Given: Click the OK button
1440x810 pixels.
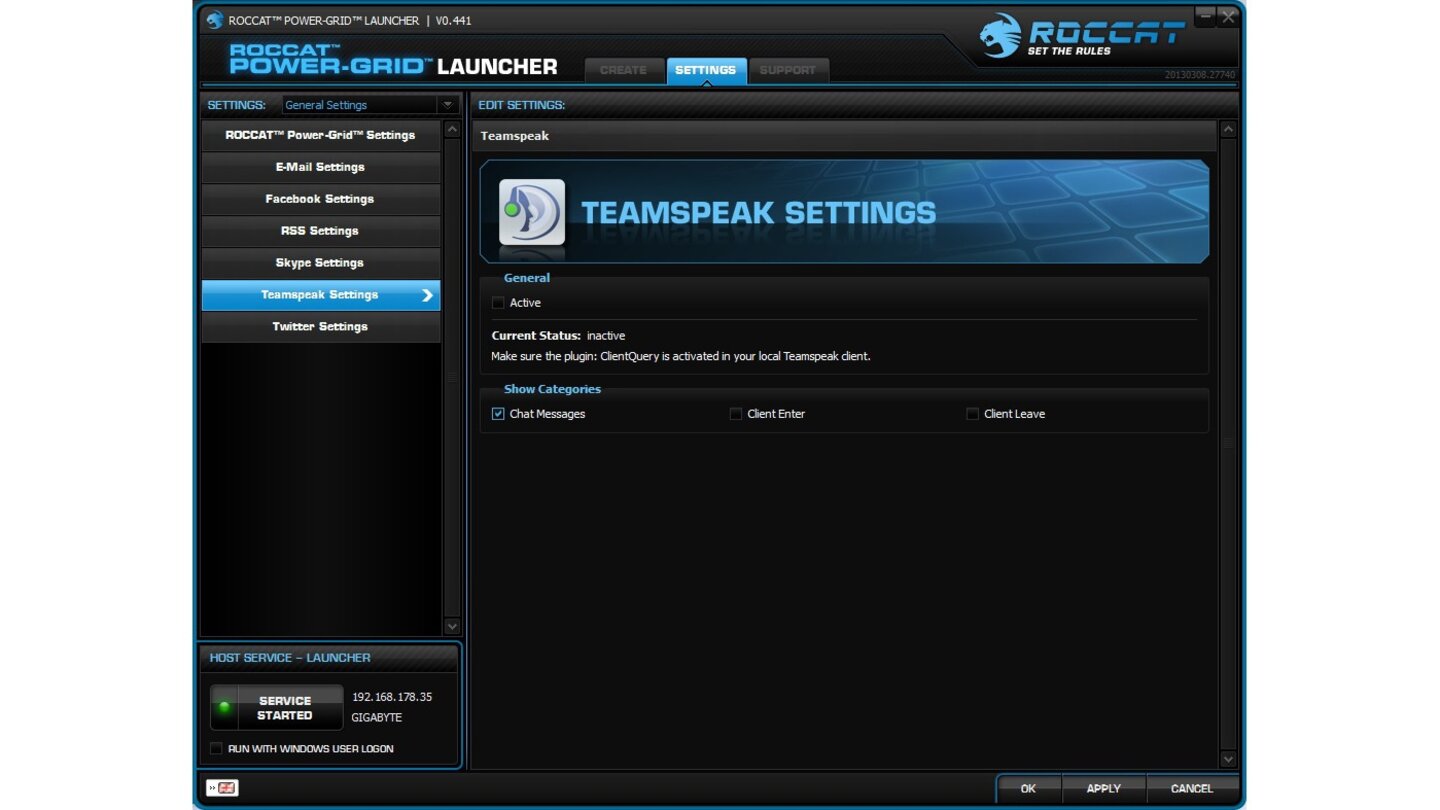Looking at the screenshot, I should tap(1028, 789).
